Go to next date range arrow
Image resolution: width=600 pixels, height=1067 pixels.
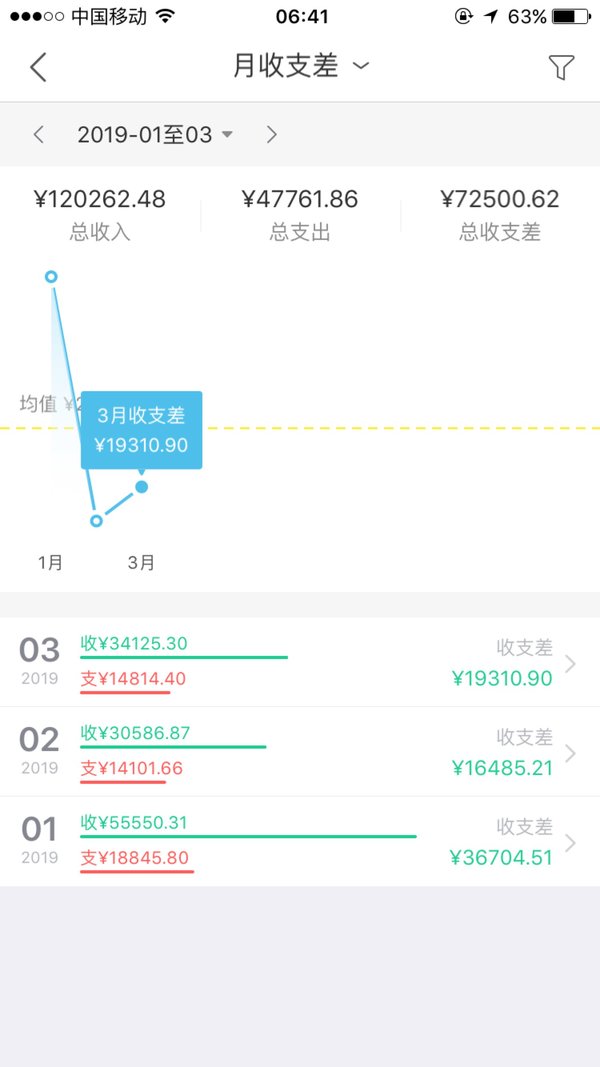click(271, 134)
